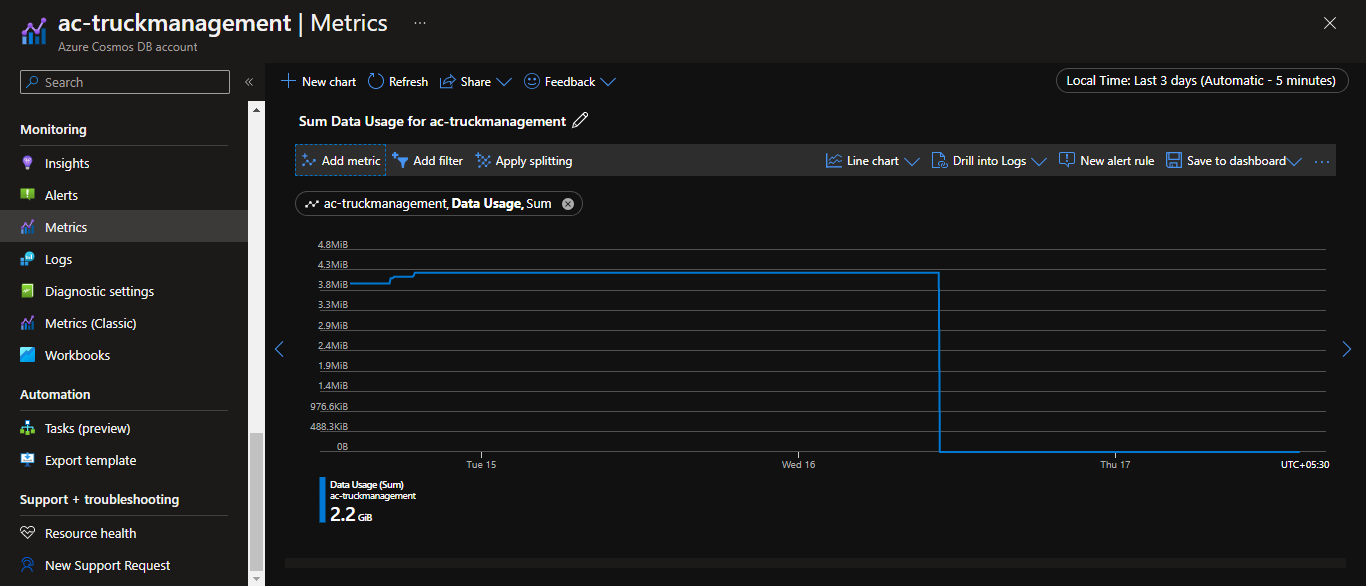Screen dimensions: 1366x586
Task: Create a New alert rule
Action: click(1106, 160)
